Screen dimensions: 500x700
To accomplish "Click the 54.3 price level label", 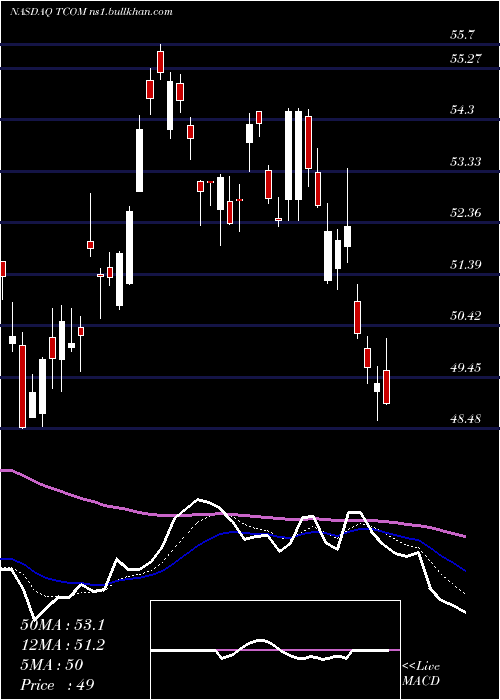I will click(x=463, y=109).
